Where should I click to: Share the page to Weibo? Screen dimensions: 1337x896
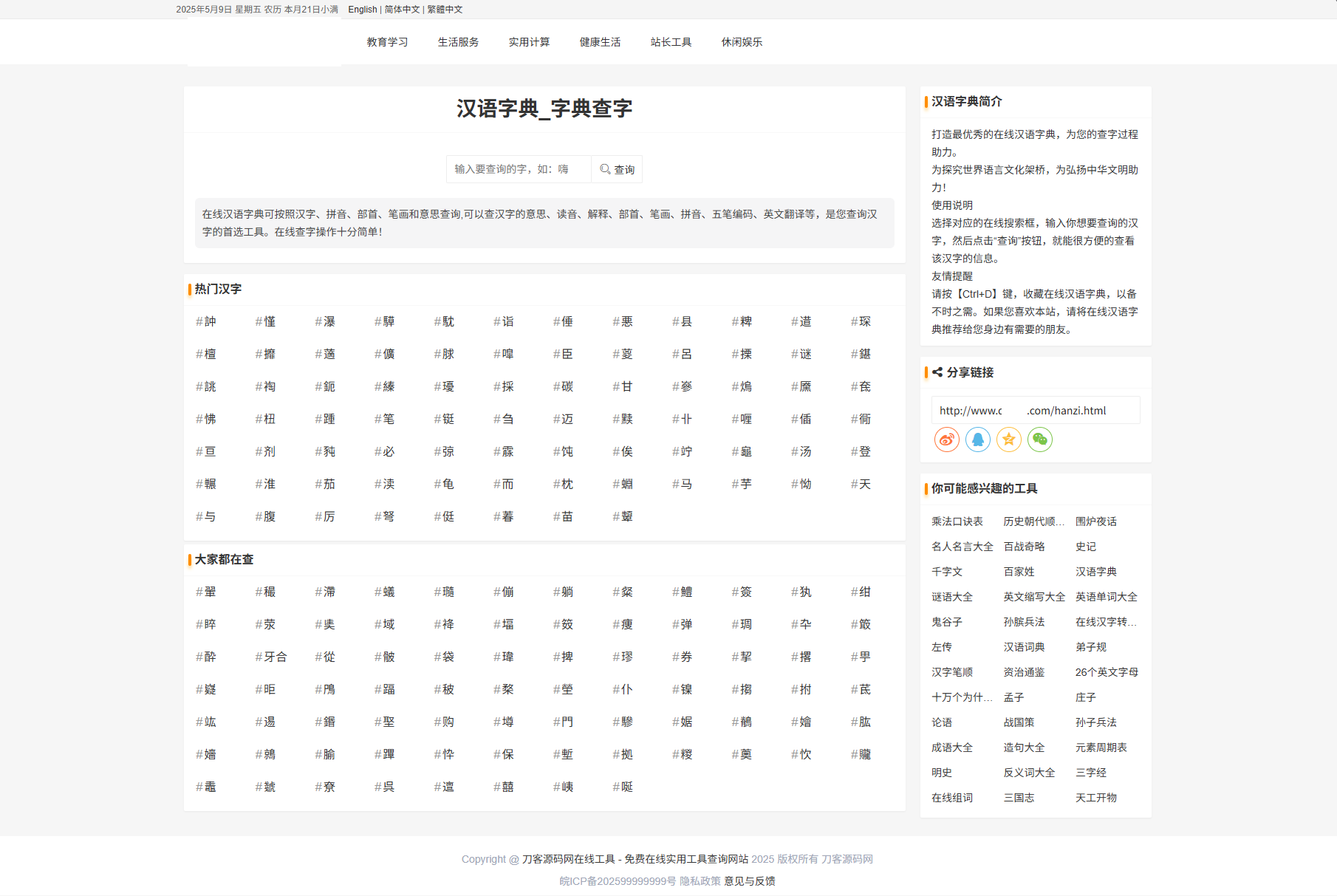tap(946, 440)
